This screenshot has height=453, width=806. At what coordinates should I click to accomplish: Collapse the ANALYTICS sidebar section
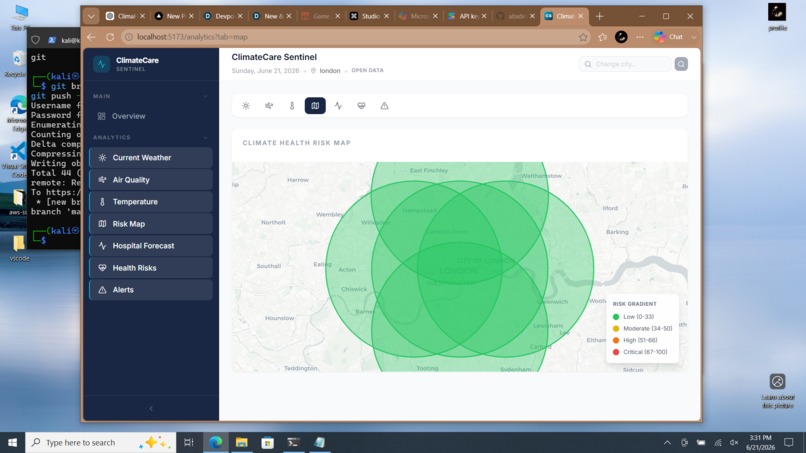206,138
